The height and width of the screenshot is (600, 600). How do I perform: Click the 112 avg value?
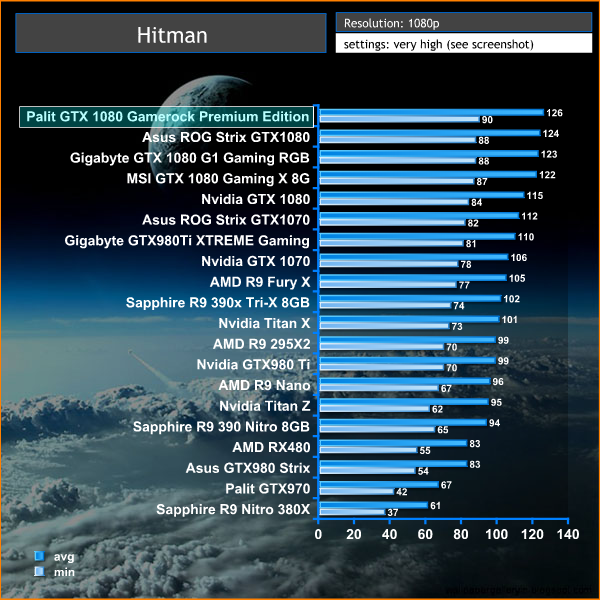click(529, 216)
